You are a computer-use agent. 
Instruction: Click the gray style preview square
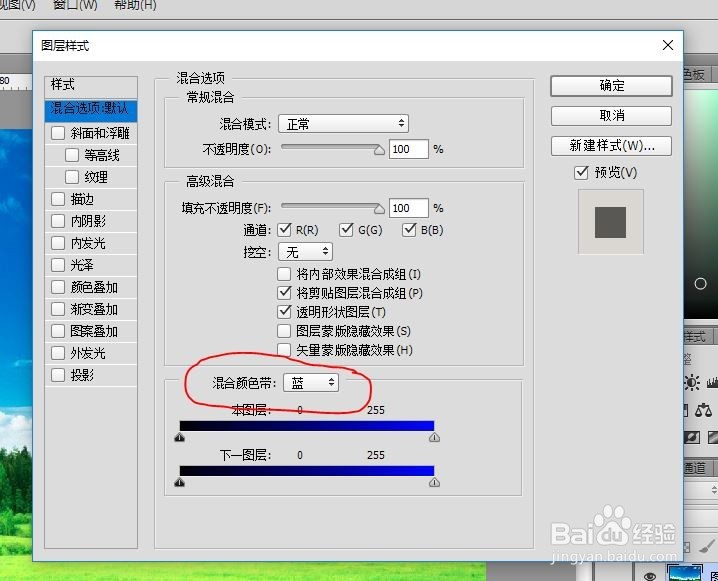coord(610,222)
